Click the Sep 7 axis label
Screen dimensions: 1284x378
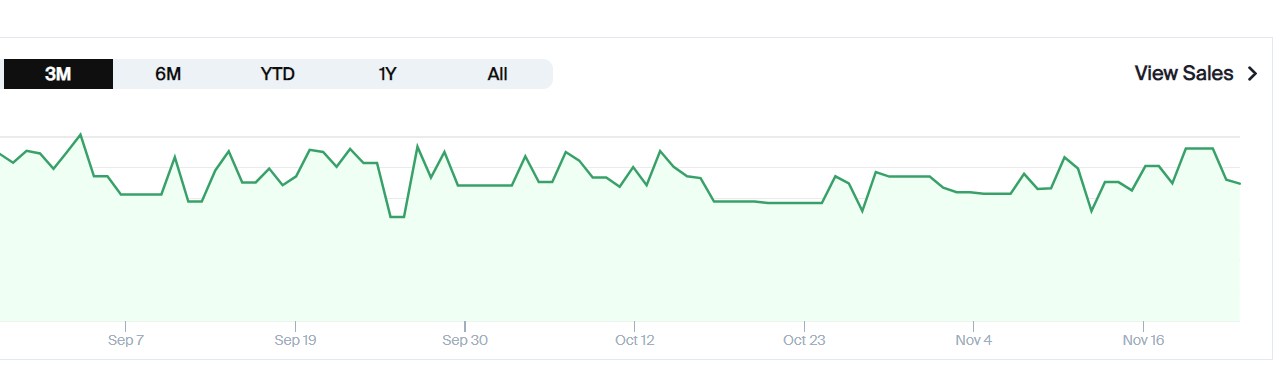[126, 340]
